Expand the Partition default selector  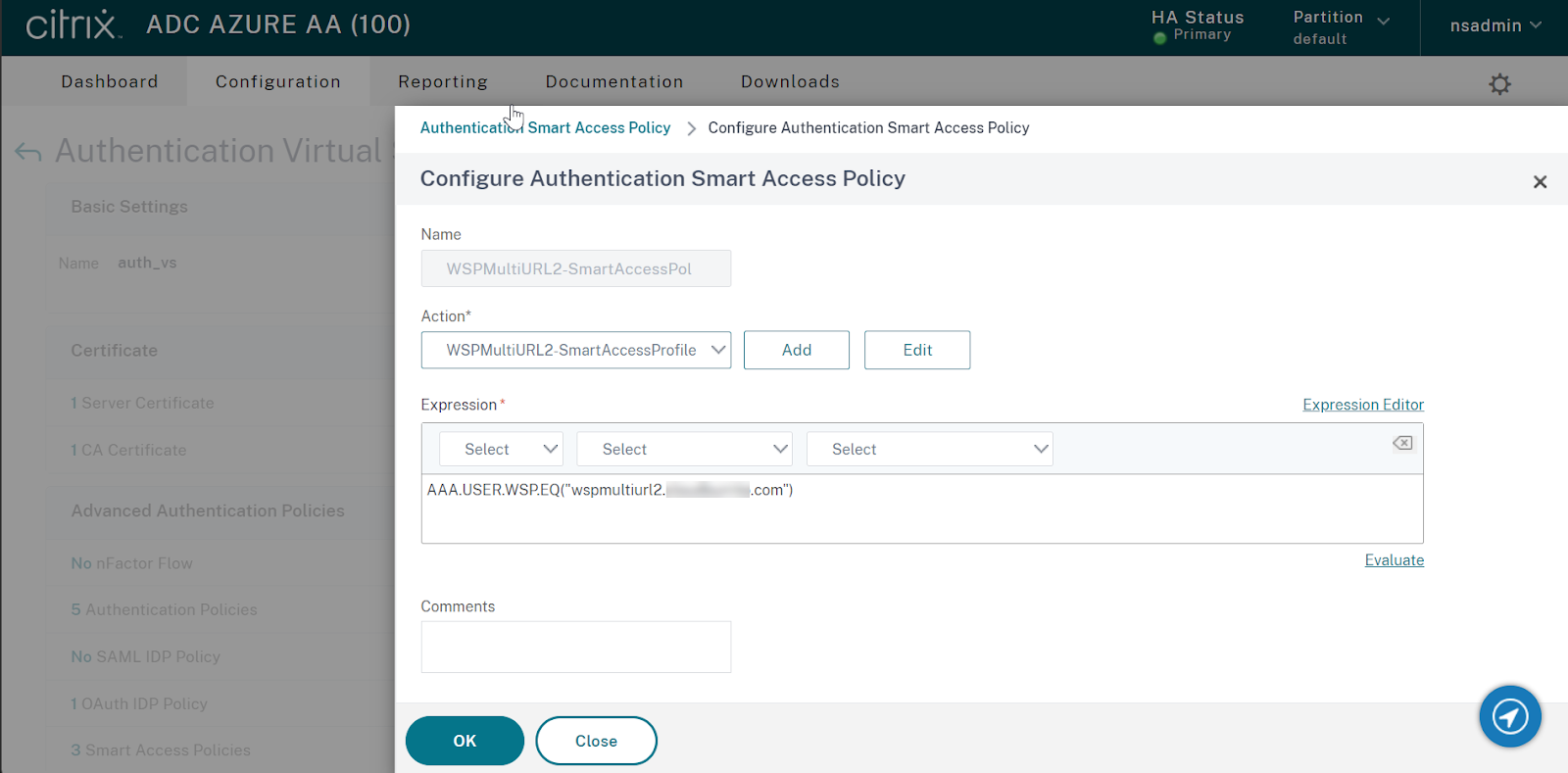coord(1341,27)
